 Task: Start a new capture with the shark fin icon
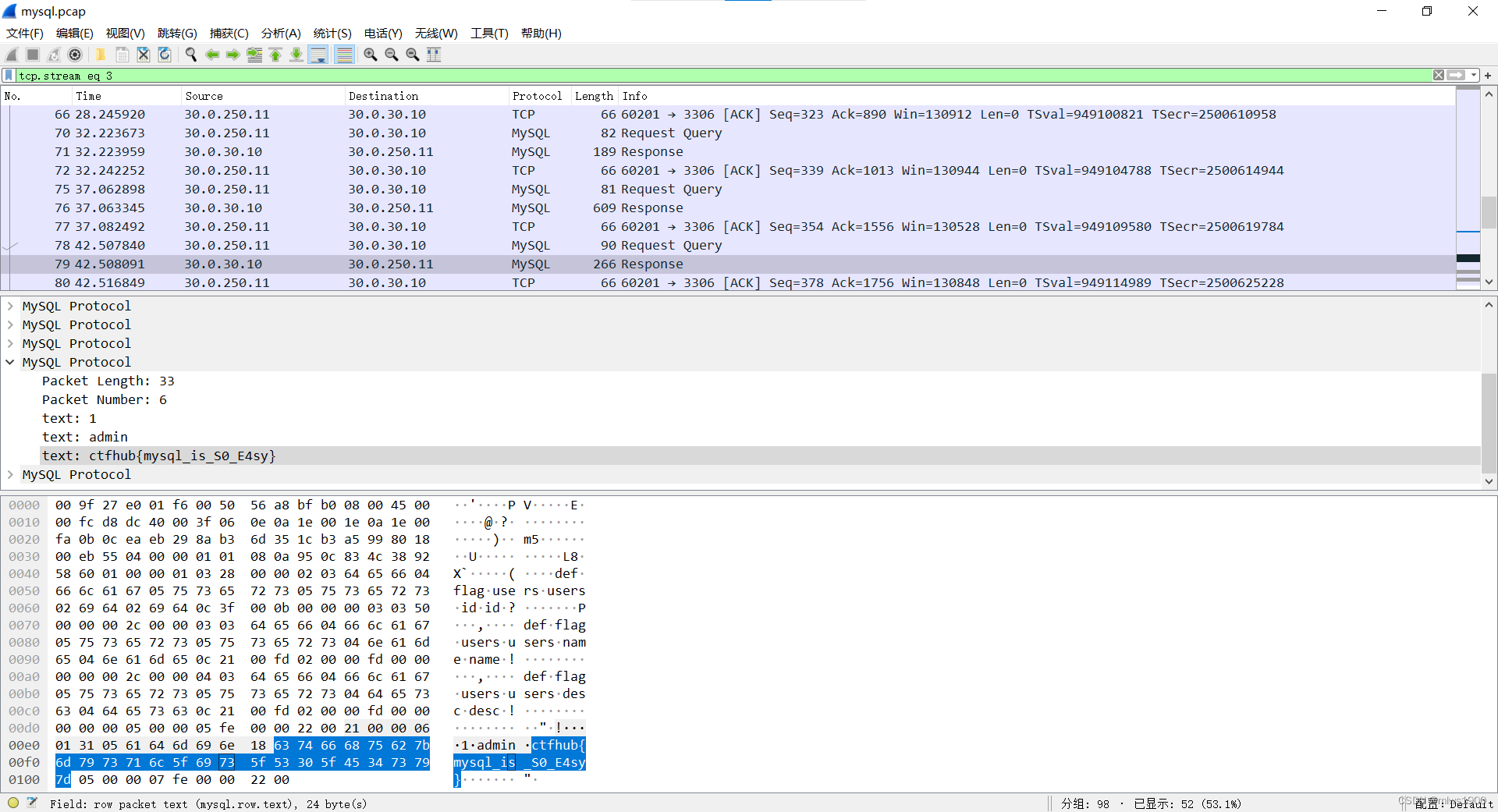(x=11, y=55)
